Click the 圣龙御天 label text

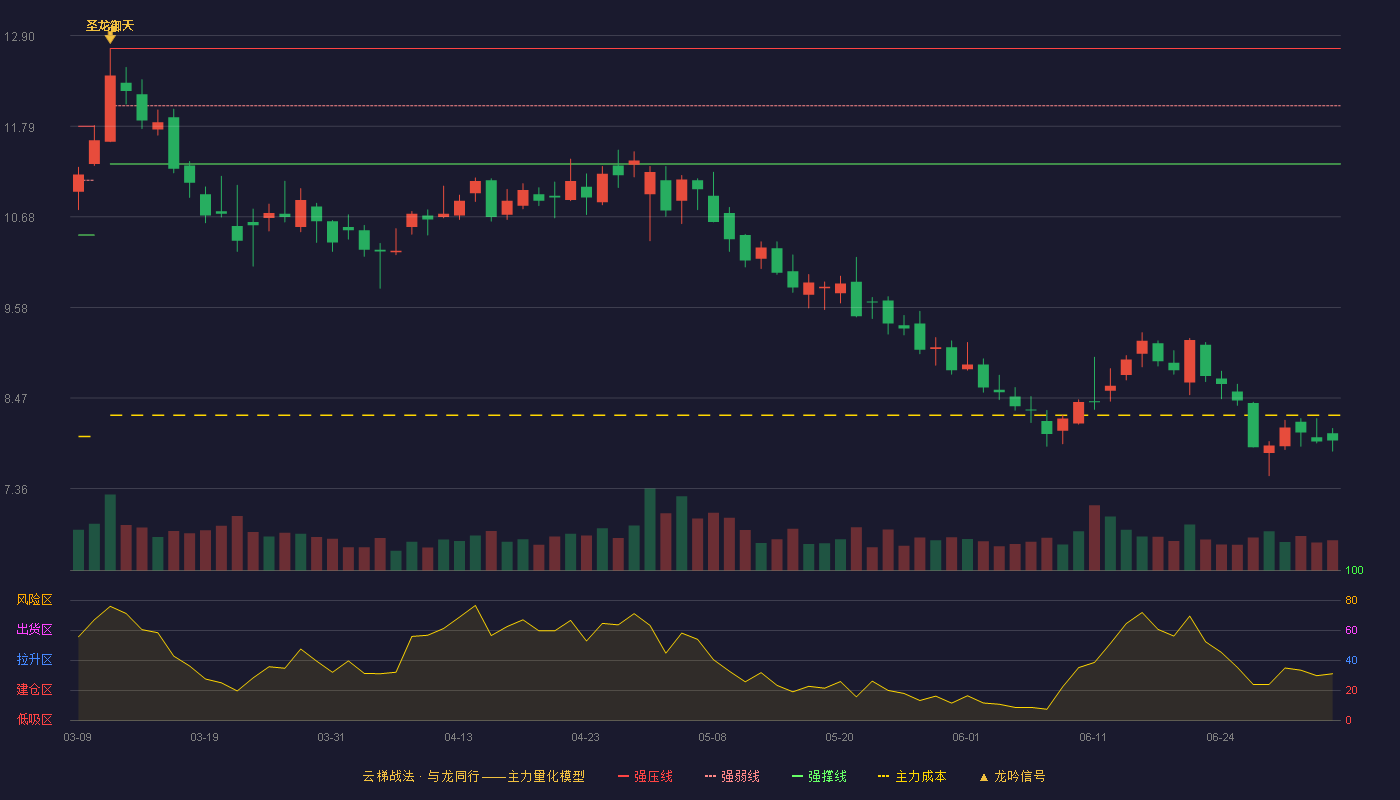110,25
